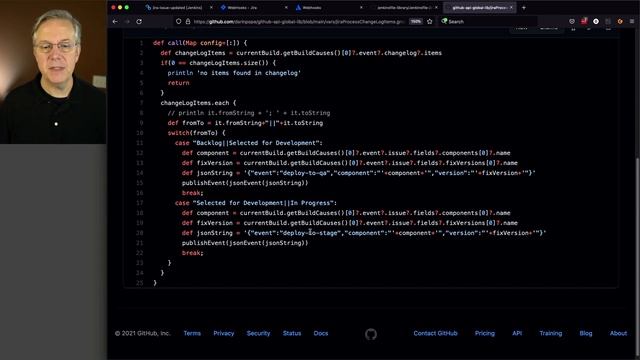Click line number 17 in the code gutter
This screenshot has width=640, height=360.
pos(140,203)
